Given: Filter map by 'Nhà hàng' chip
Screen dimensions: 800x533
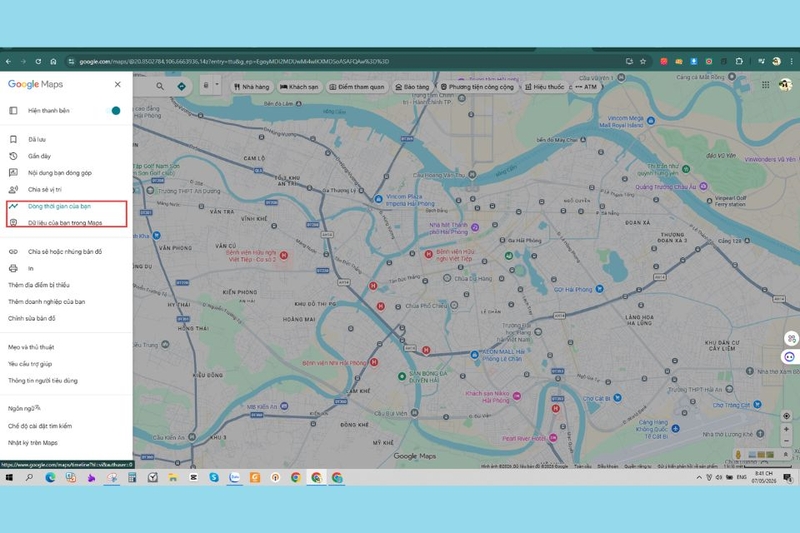Looking at the screenshot, I should click(252, 87).
